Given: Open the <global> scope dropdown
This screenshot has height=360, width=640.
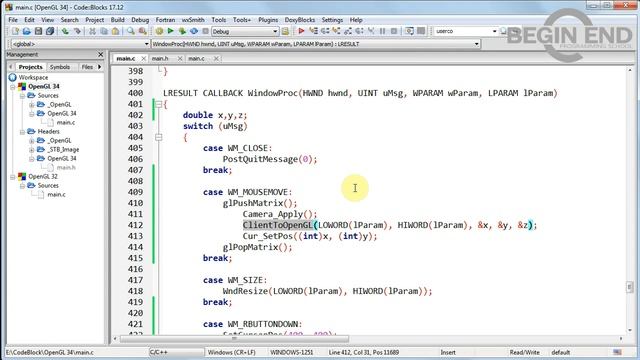Looking at the screenshot, I should [x=147, y=44].
